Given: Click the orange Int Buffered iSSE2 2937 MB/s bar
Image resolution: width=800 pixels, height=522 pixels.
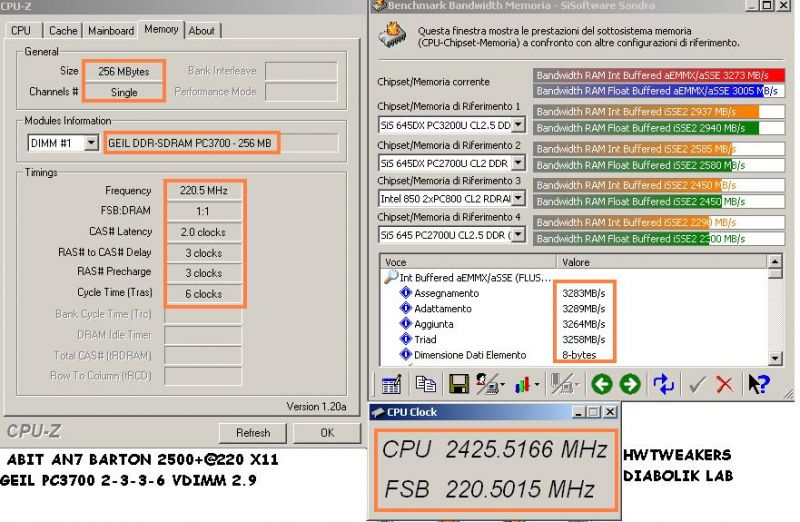Looking at the screenshot, I should coord(659,112).
